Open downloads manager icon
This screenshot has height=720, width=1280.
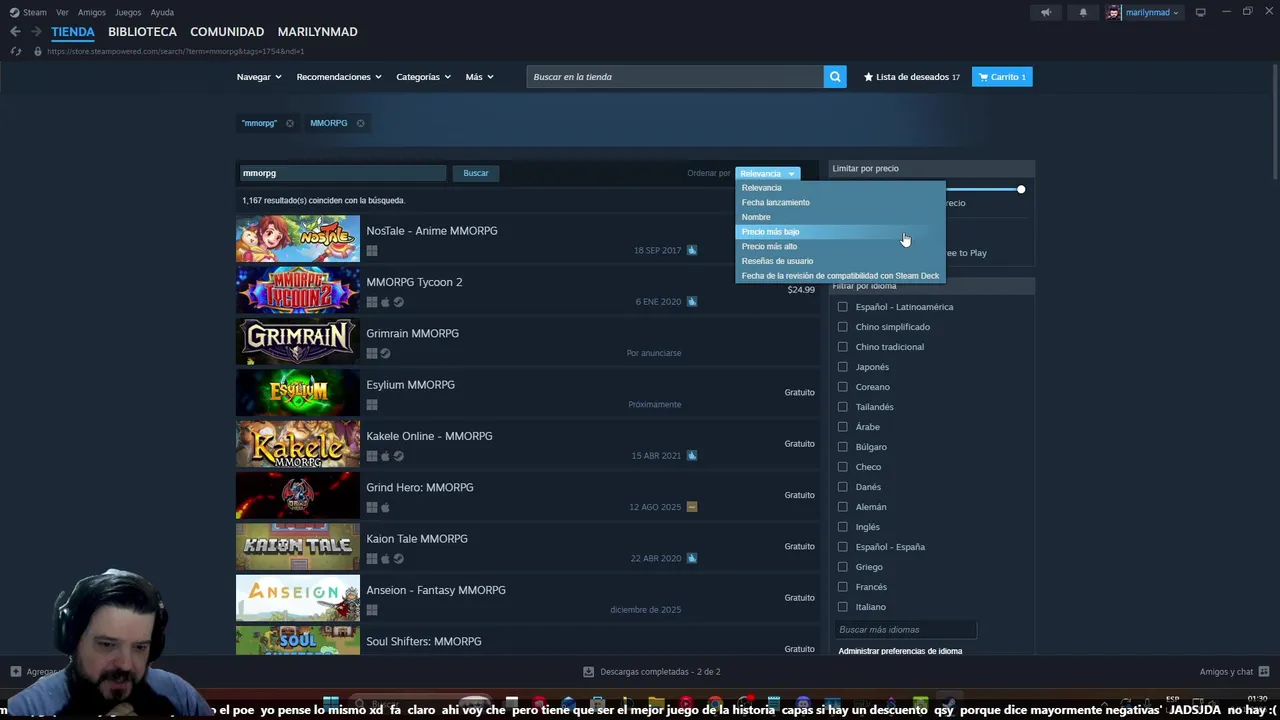(589, 672)
